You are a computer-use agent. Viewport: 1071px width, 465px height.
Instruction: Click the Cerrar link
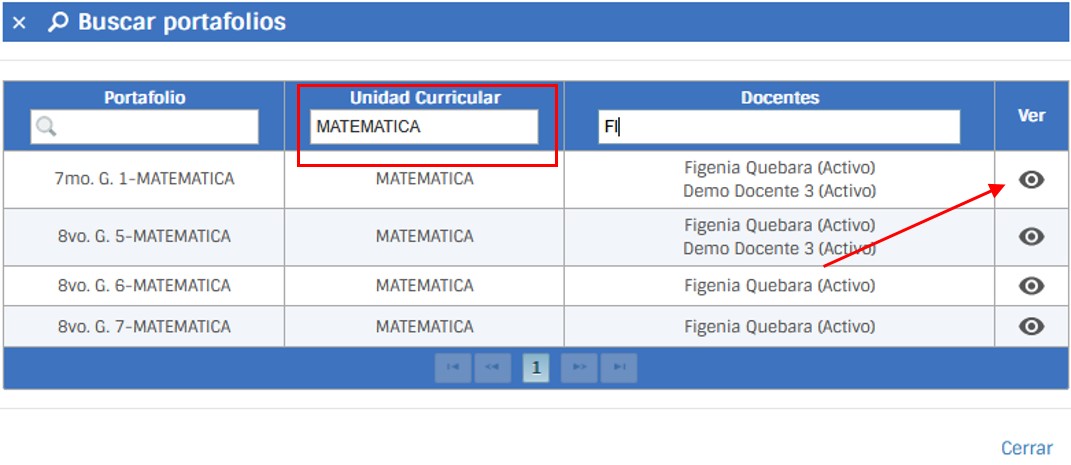click(1026, 448)
